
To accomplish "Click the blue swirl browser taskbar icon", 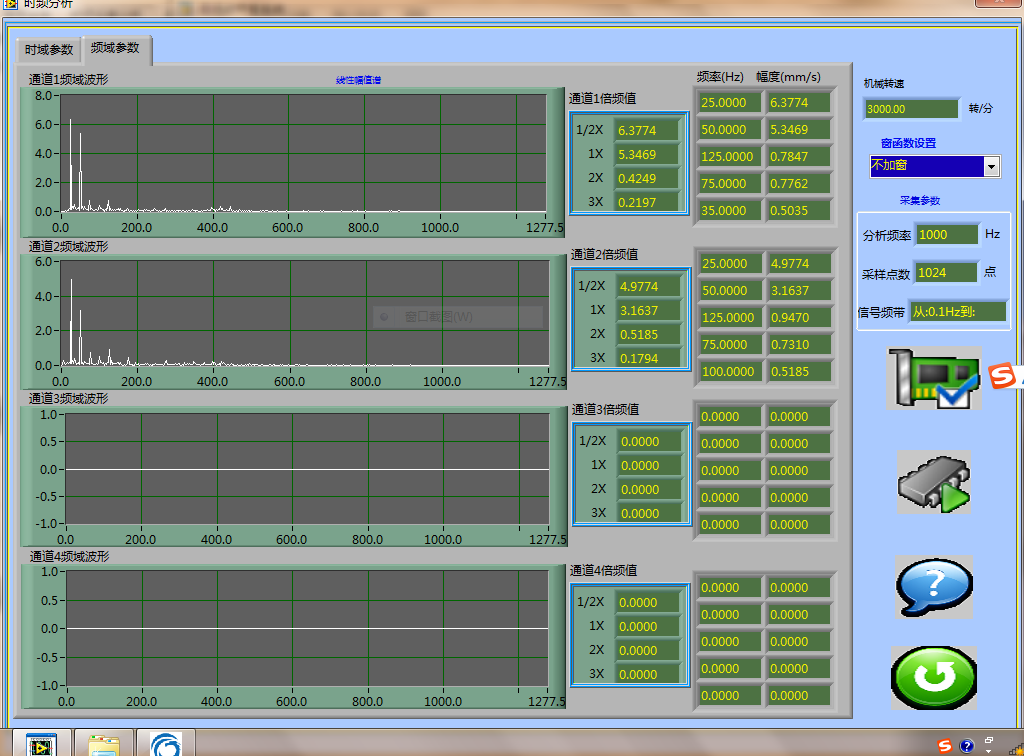I will coord(165,745).
